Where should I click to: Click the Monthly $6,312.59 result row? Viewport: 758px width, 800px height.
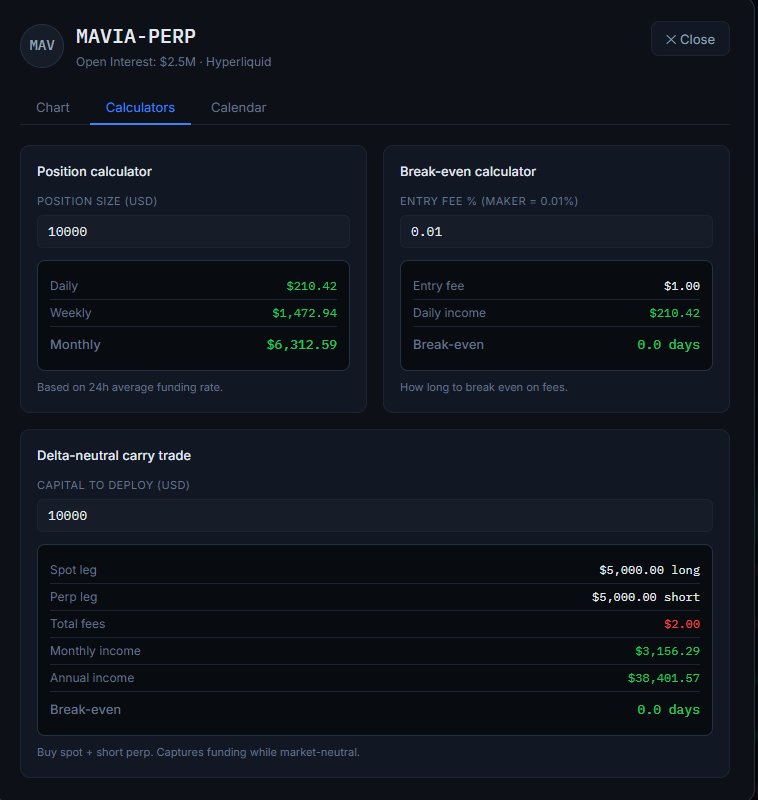pyautogui.click(x=193, y=345)
